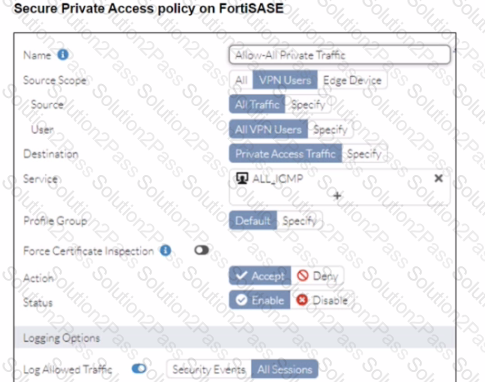Add a service with the plus icon
The image size is (485, 382).
337,196
